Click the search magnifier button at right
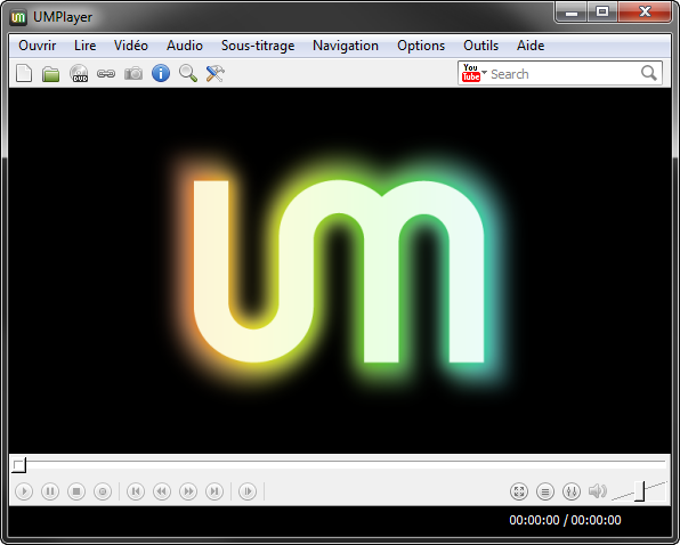Viewport: 680px width, 545px height. pyautogui.click(x=649, y=73)
